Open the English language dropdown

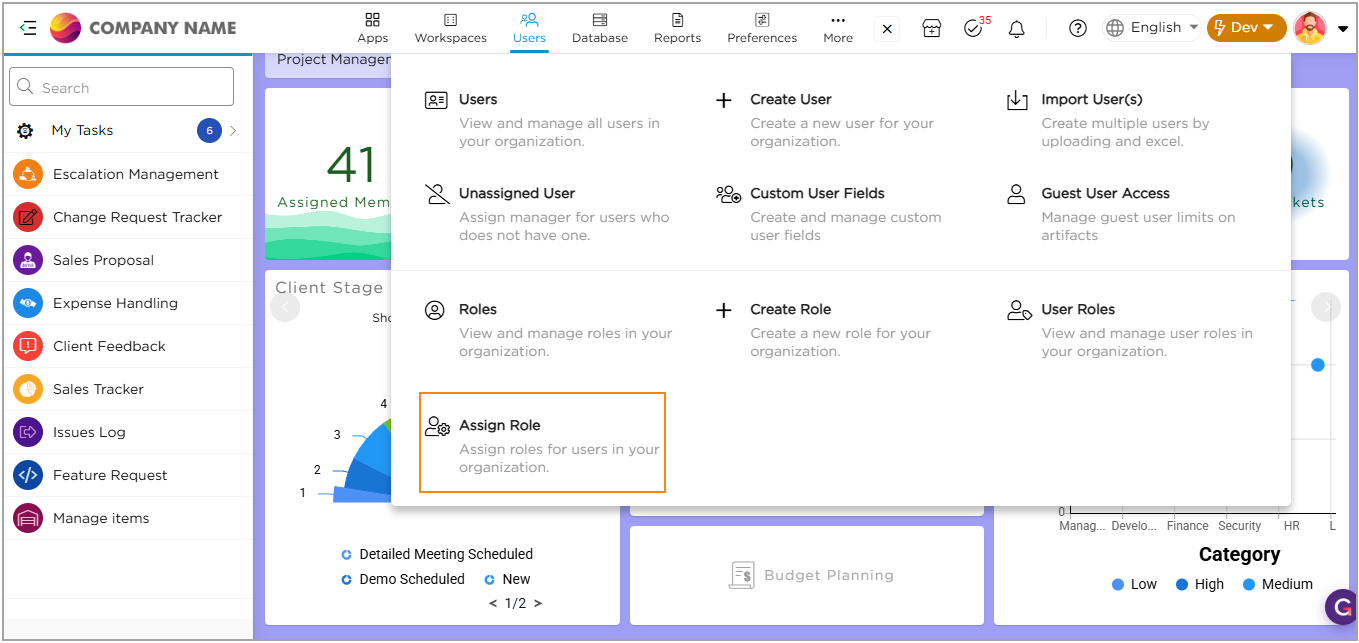coord(1153,28)
